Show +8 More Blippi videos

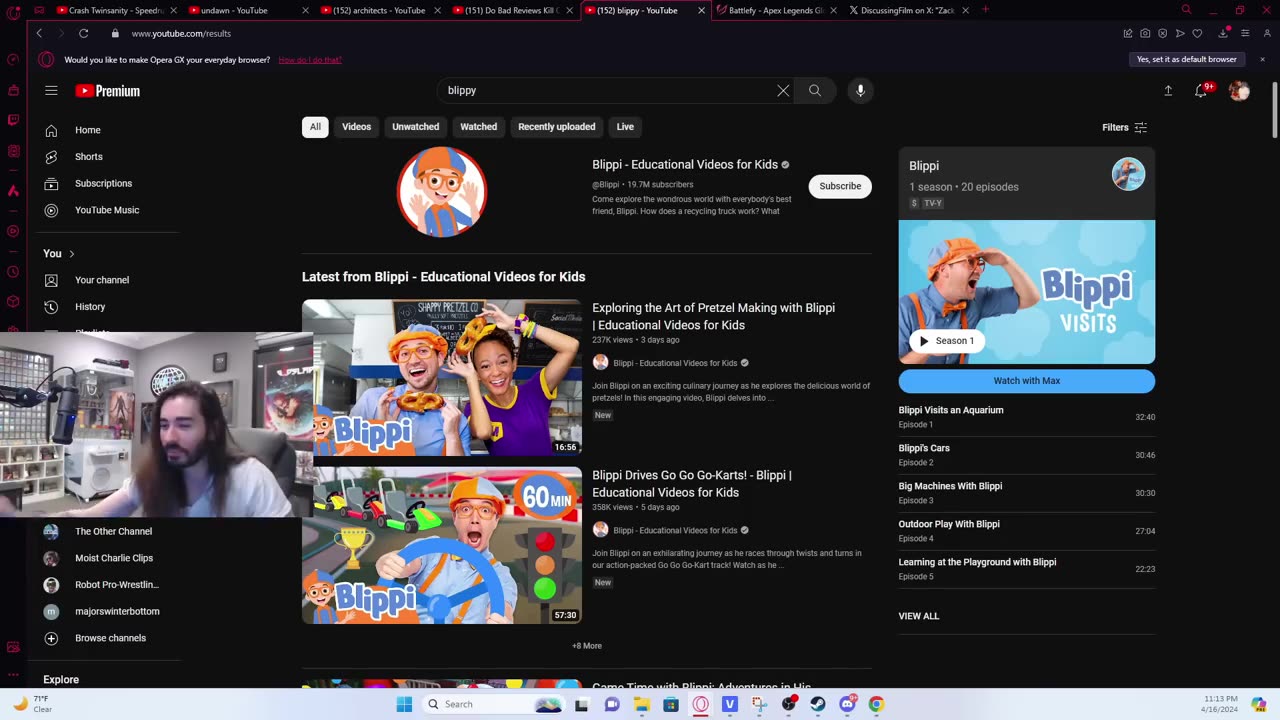pyautogui.click(x=587, y=646)
